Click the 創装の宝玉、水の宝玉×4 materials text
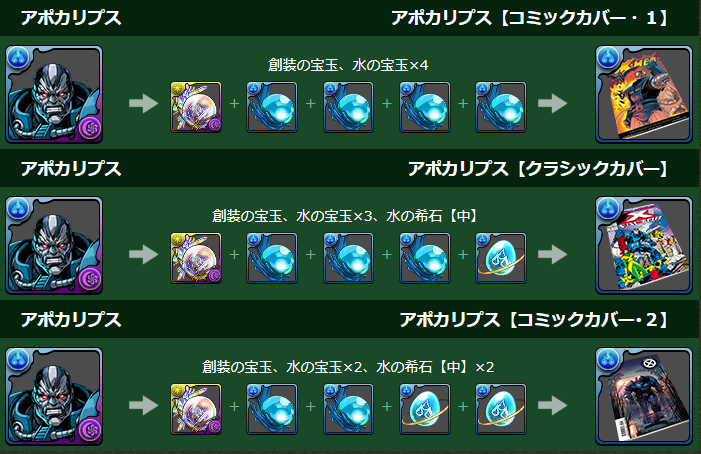This screenshot has height=454, width=701. coord(348,65)
